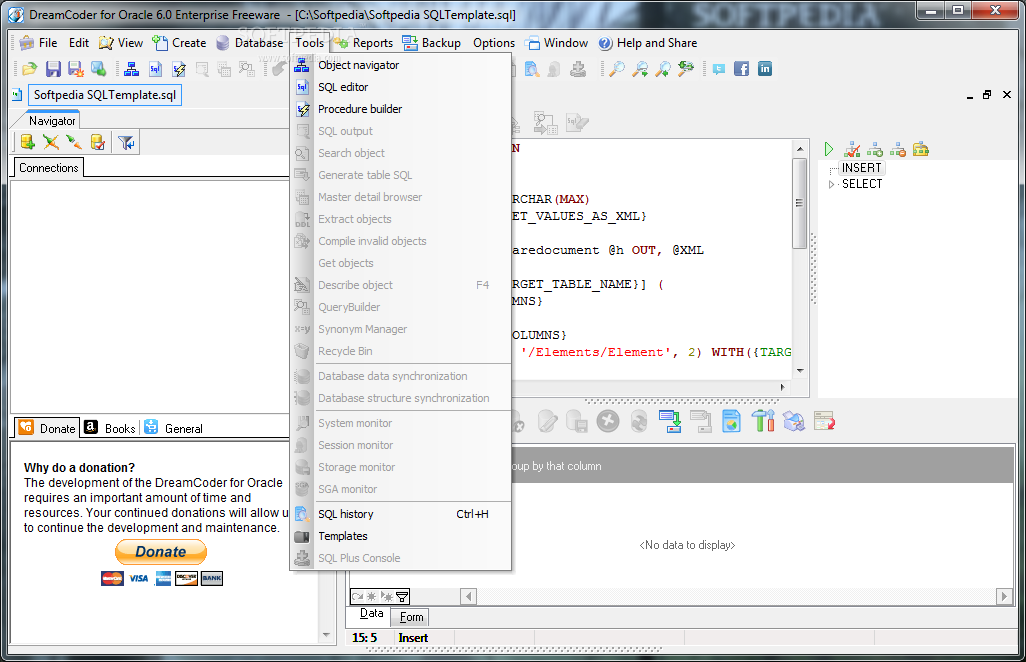Click the find previous magnifier icon
The height and width of the screenshot is (662, 1026).
(663, 69)
